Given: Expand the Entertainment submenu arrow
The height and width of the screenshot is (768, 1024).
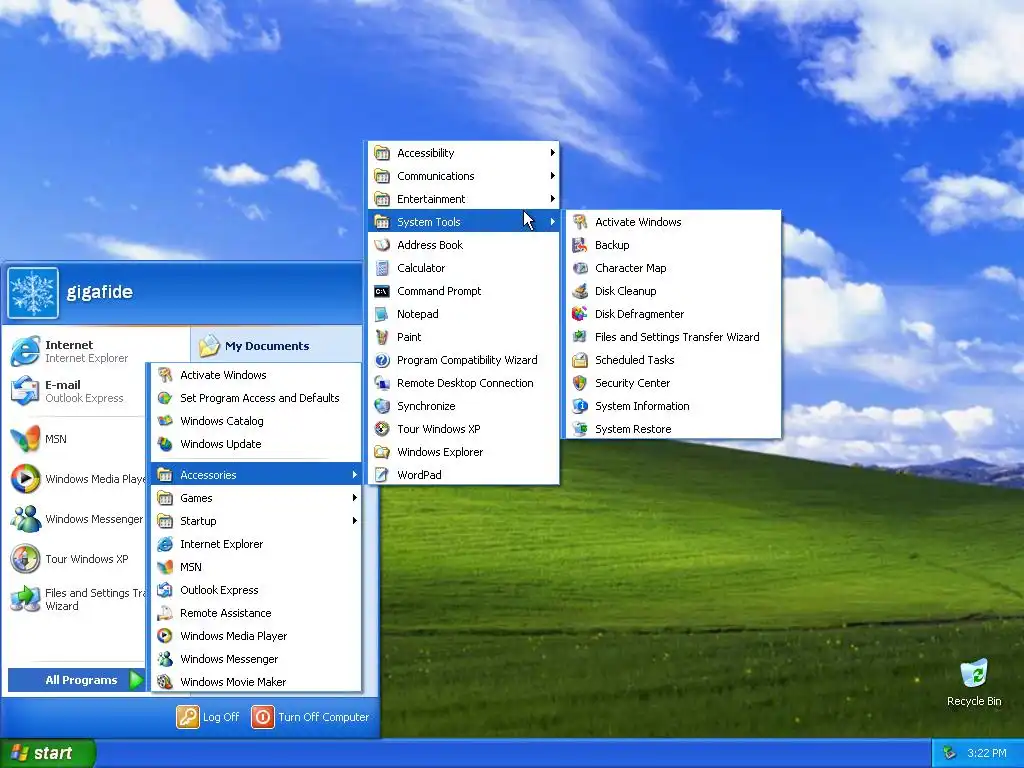Looking at the screenshot, I should click(x=552, y=199).
